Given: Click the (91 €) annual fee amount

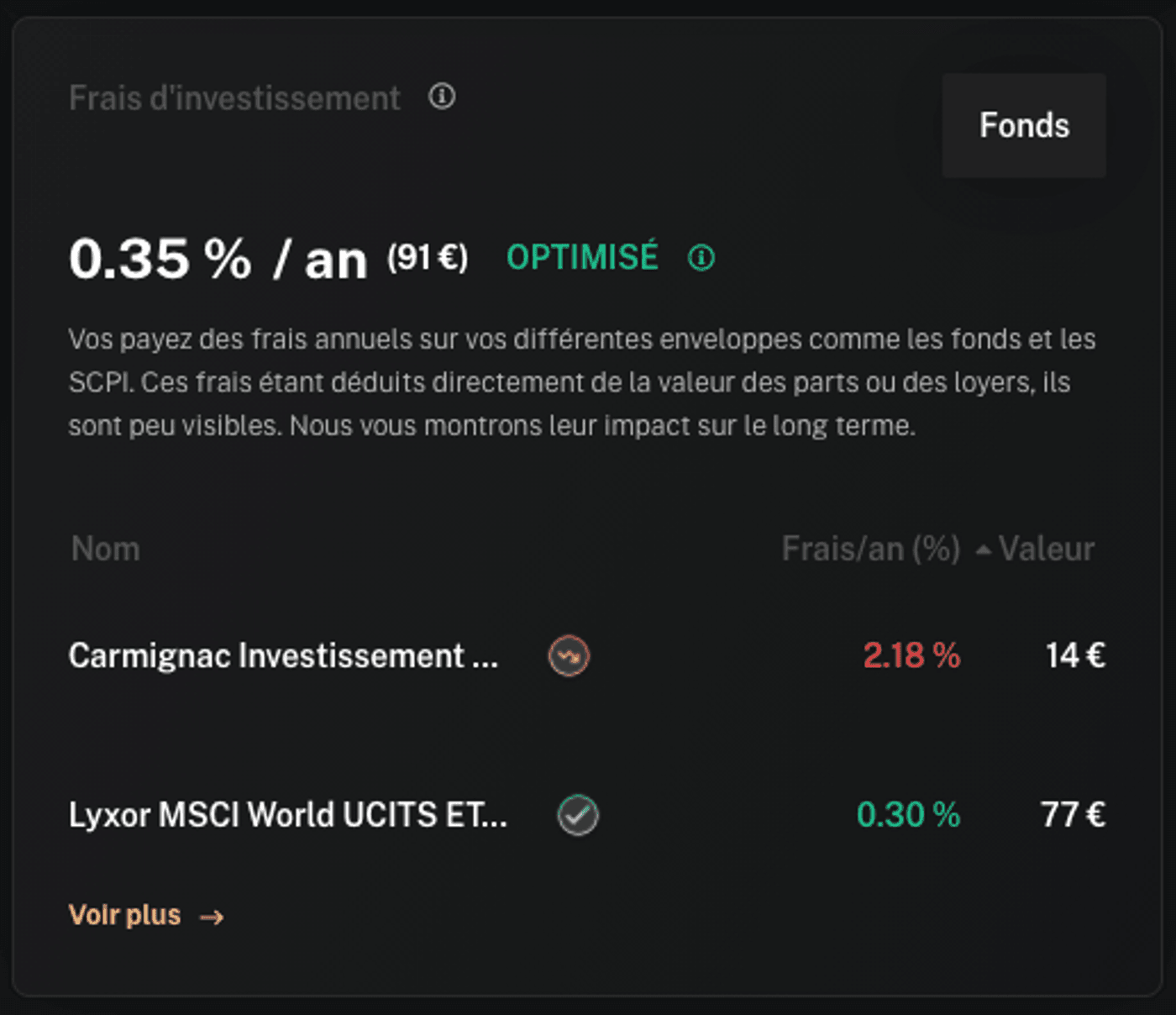Looking at the screenshot, I should (x=428, y=257).
